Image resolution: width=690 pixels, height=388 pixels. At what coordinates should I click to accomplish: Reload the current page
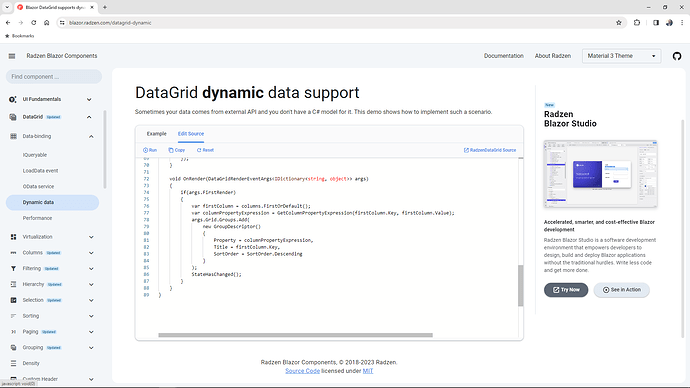pyautogui.click(x=33, y=23)
